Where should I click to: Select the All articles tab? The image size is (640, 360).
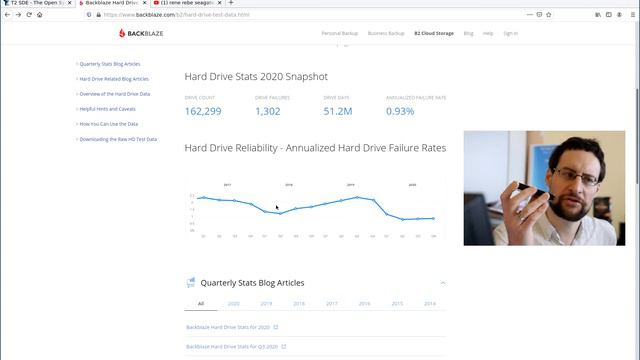(201, 304)
